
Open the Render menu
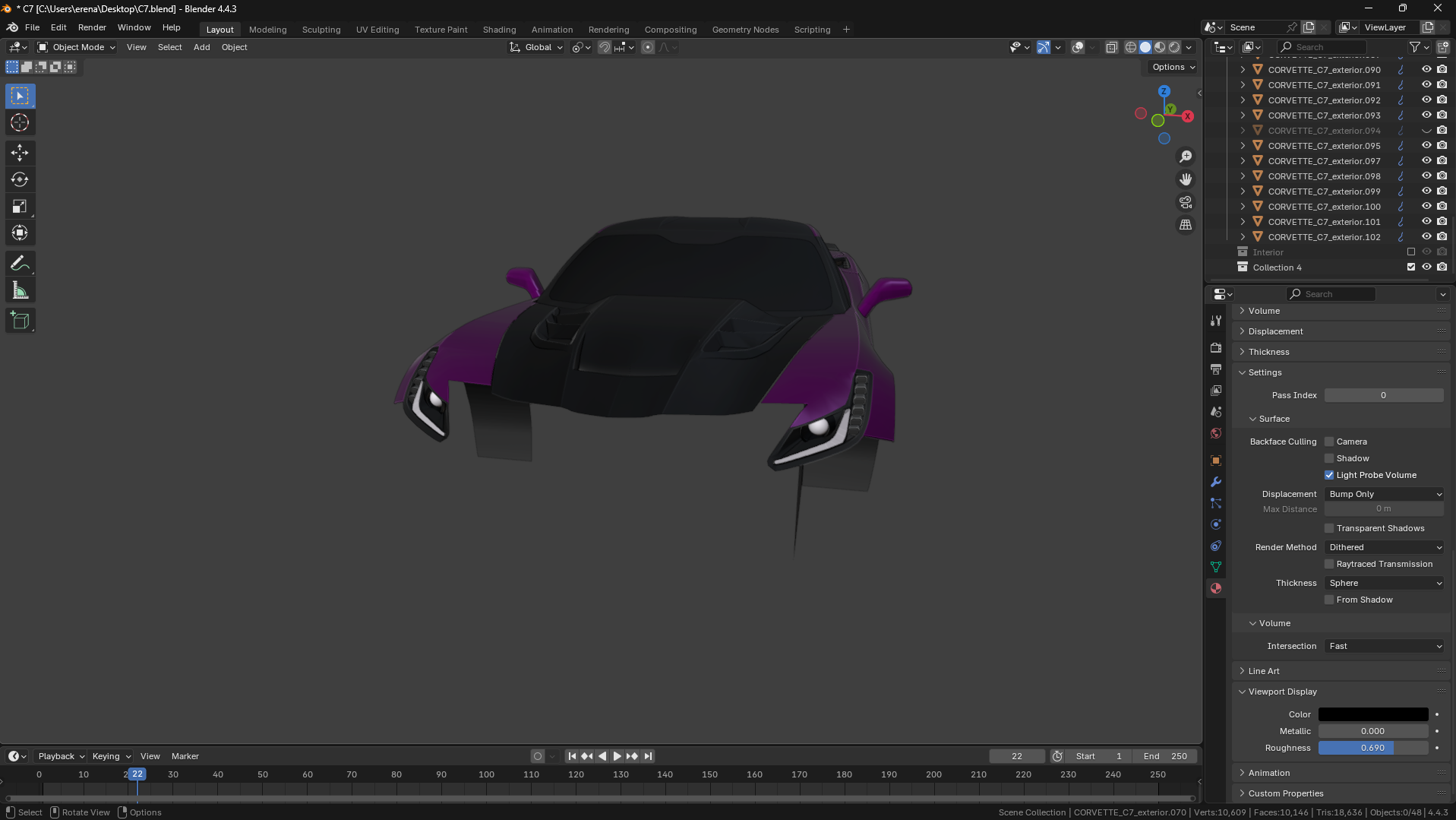pos(92,27)
